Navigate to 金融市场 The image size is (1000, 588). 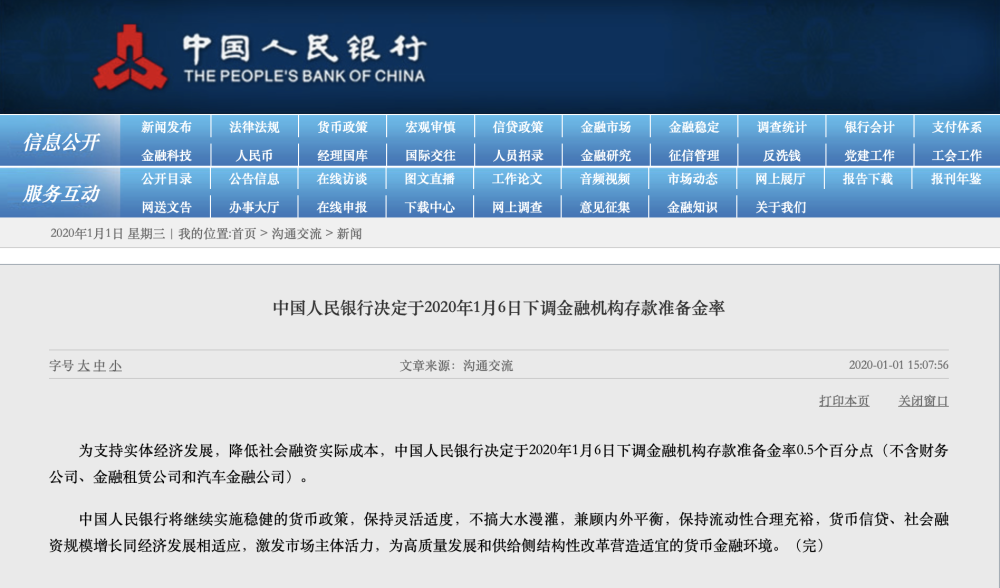[606, 128]
